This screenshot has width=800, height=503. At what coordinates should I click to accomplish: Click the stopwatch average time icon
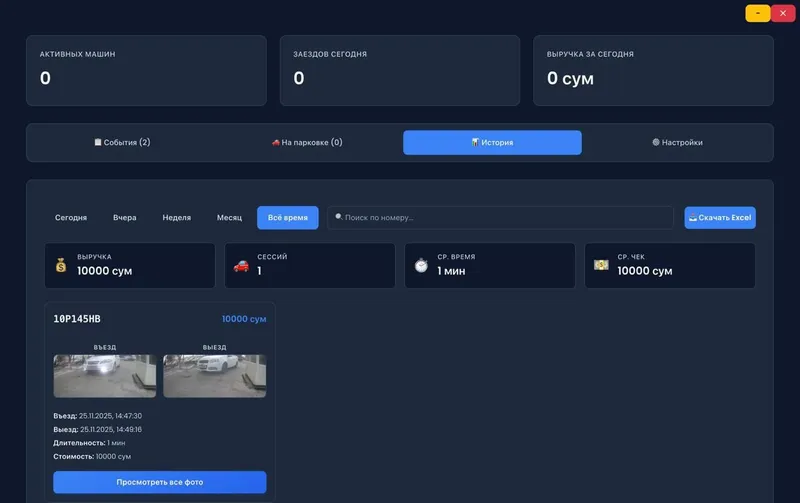coord(421,265)
